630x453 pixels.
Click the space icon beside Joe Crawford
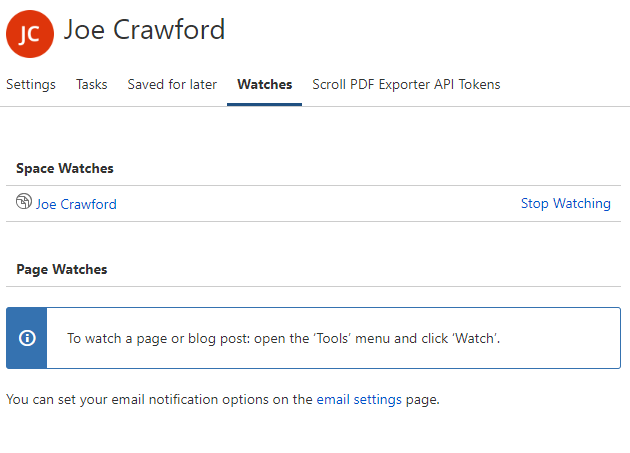[x=24, y=201]
